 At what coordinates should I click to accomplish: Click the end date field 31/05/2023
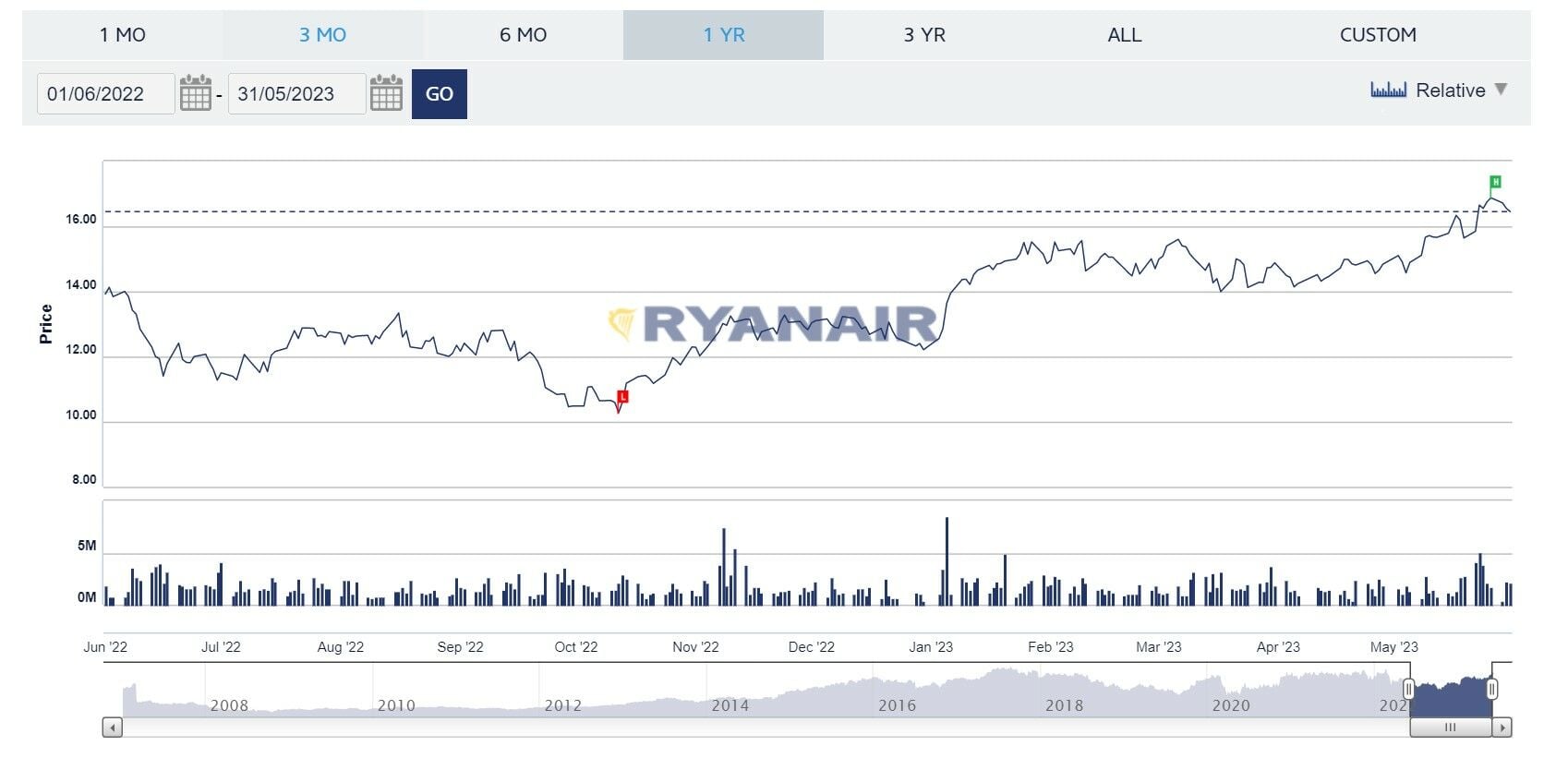point(296,94)
